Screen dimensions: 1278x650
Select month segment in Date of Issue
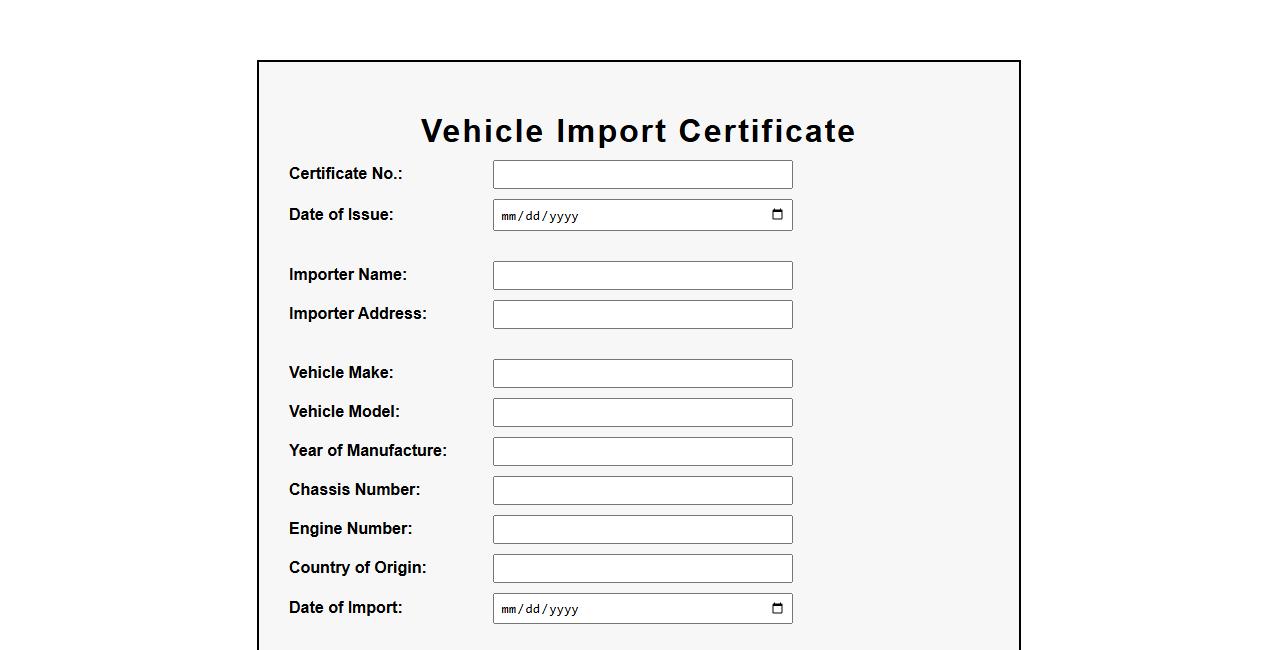[508, 216]
